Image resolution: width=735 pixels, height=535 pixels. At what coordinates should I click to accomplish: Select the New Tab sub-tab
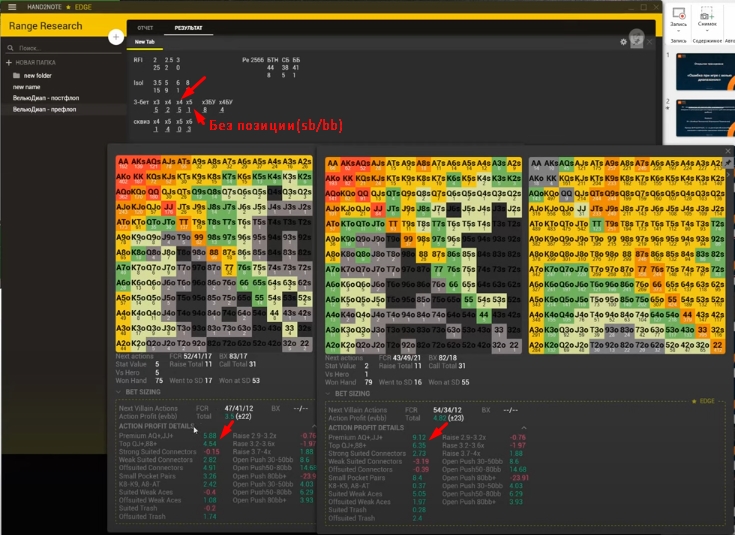pos(144,42)
